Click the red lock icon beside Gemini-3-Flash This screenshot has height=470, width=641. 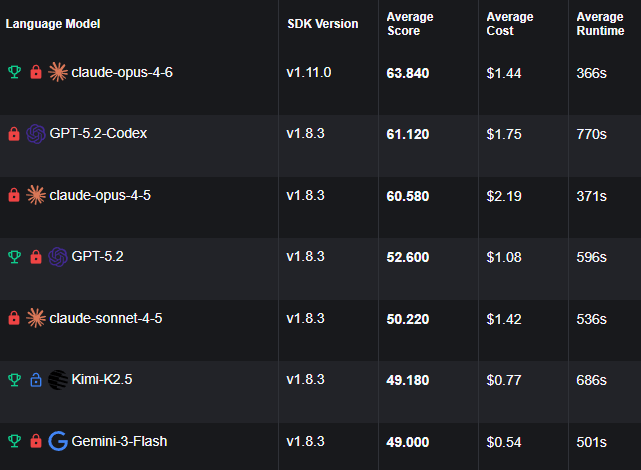pos(36,441)
